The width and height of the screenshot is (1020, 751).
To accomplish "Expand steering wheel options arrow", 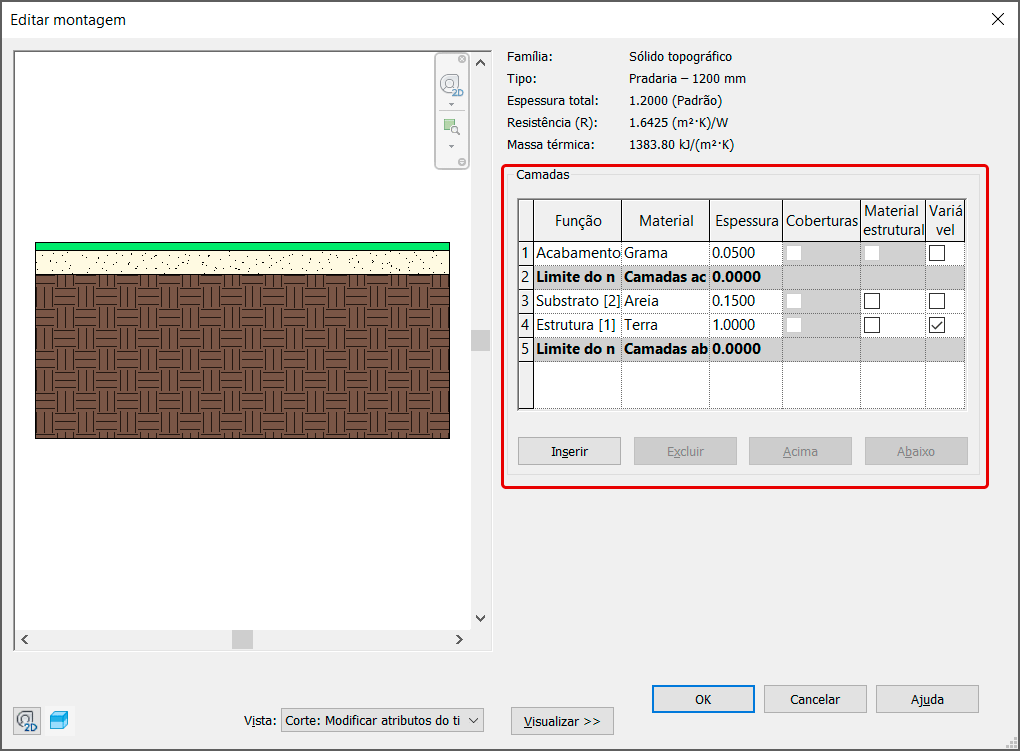I will [451, 104].
